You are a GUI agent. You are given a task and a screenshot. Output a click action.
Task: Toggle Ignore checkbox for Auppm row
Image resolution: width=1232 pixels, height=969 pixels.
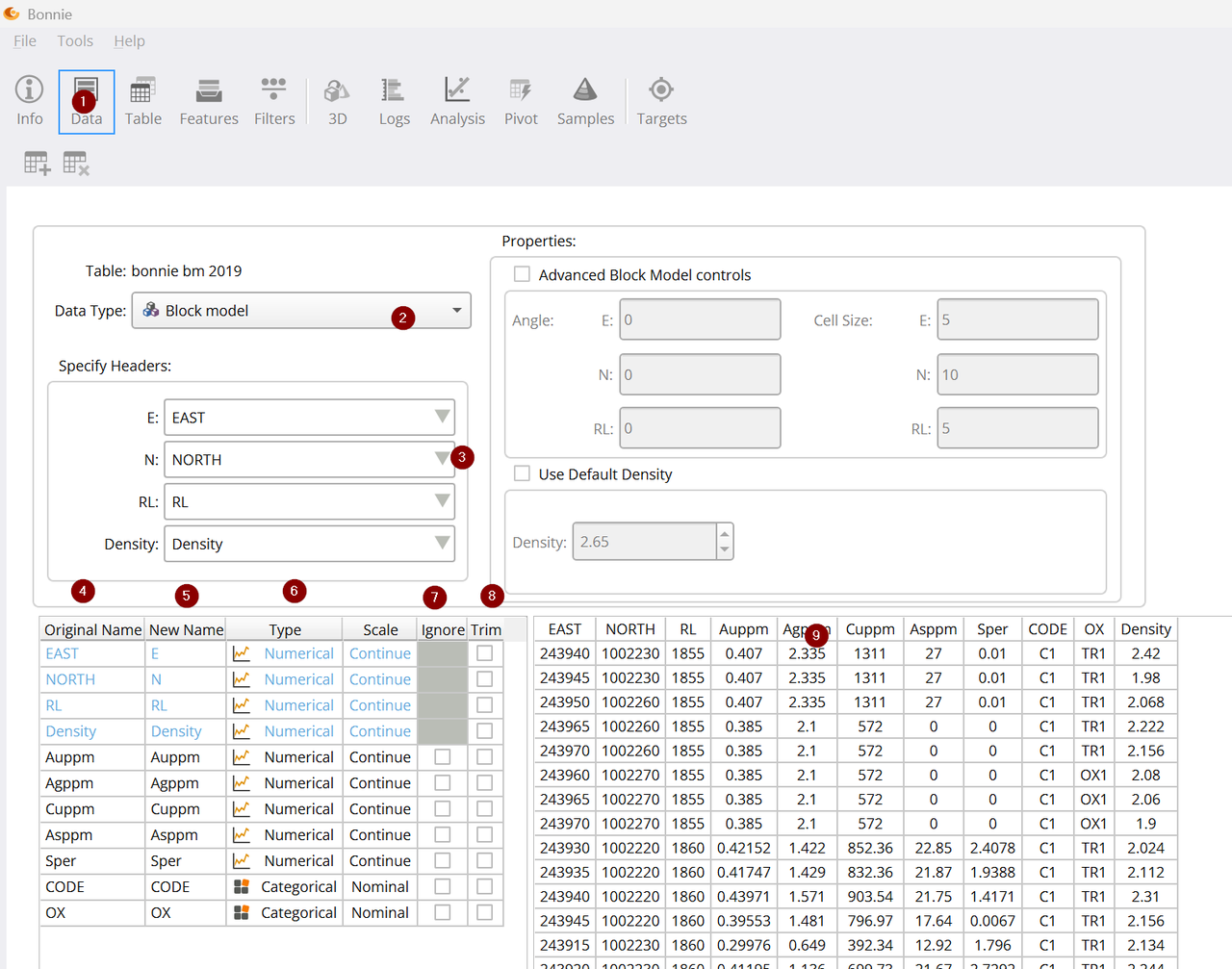[x=443, y=757]
